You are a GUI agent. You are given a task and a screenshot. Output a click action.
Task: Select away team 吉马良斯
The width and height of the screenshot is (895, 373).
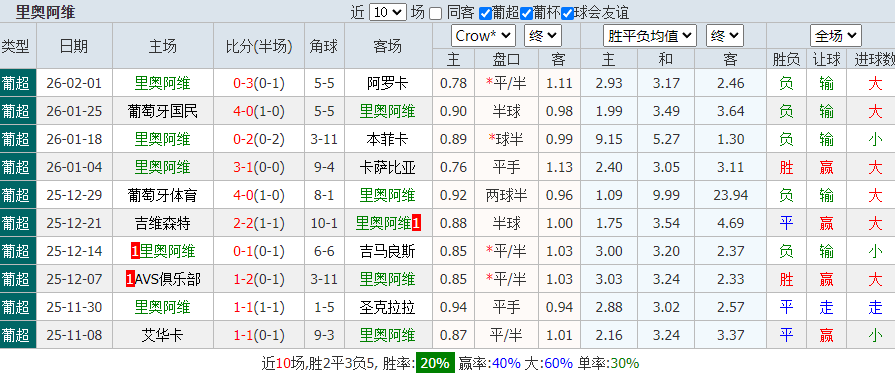388,251
